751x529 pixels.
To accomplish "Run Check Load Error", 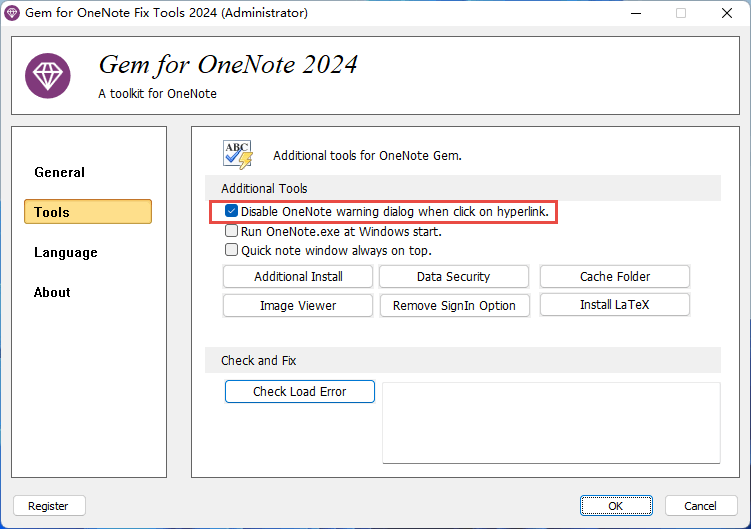I will click(299, 391).
